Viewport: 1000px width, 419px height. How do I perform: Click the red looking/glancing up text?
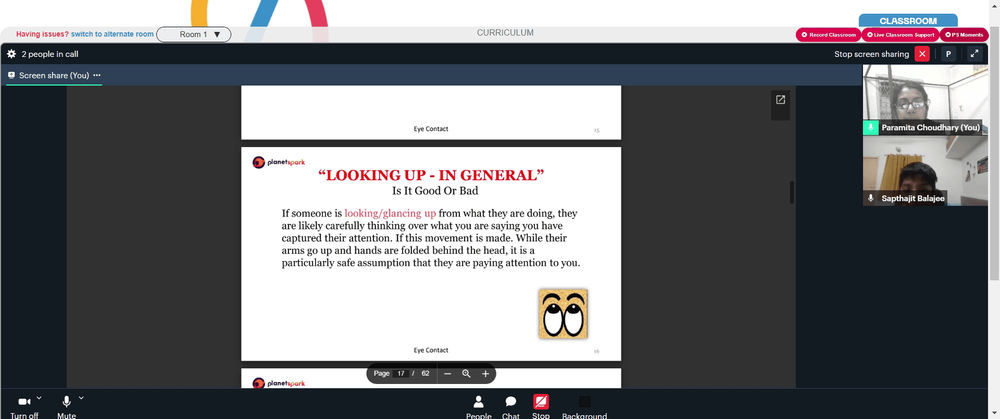coord(390,213)
